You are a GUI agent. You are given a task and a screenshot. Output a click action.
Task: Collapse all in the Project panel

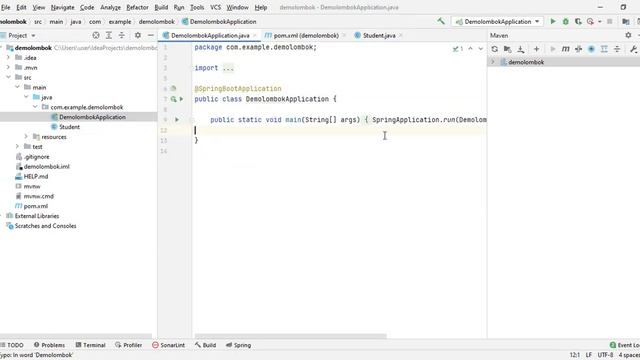122,36
